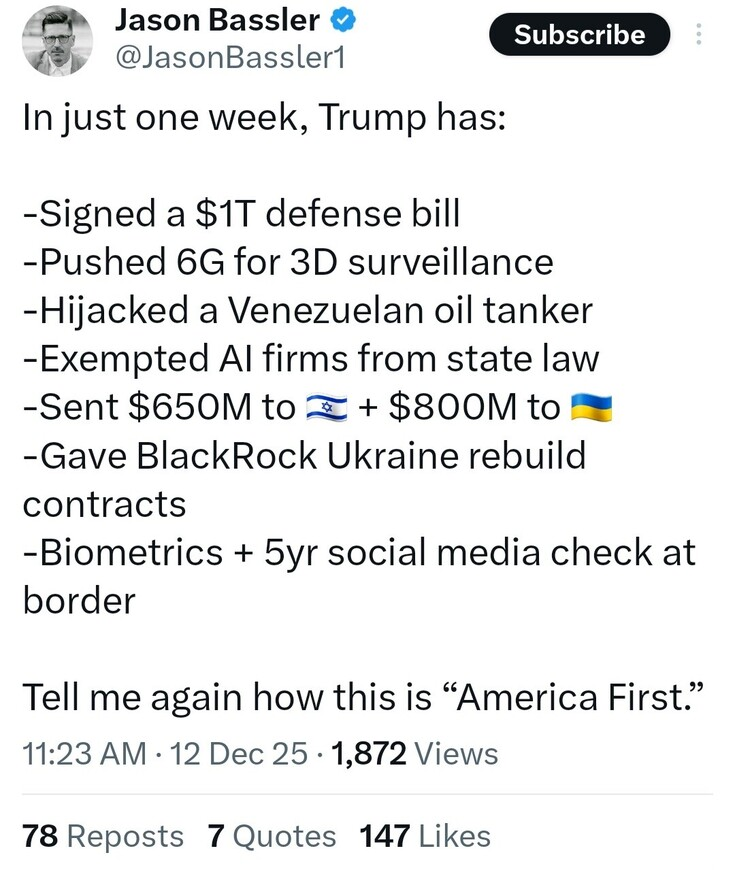This screenshot has width=735, height=870.
Task: Click the "Pushed 6G for 3D surveillance" line
Action: pyautogui.click(x=287, y=262)
